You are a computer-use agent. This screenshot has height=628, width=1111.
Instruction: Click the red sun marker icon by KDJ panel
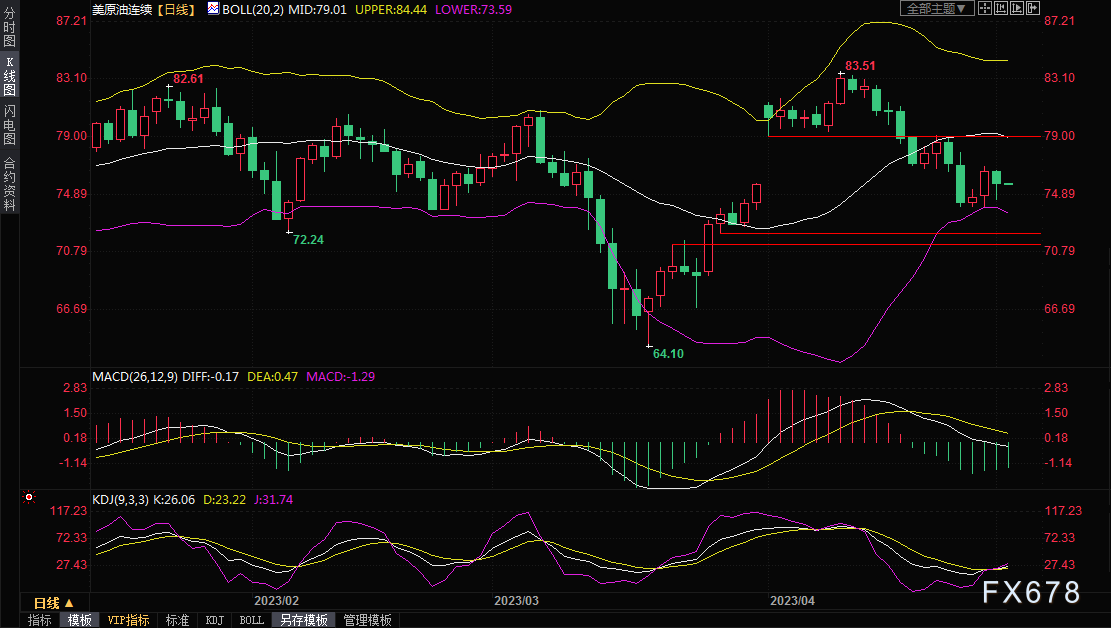click(28, 498)
